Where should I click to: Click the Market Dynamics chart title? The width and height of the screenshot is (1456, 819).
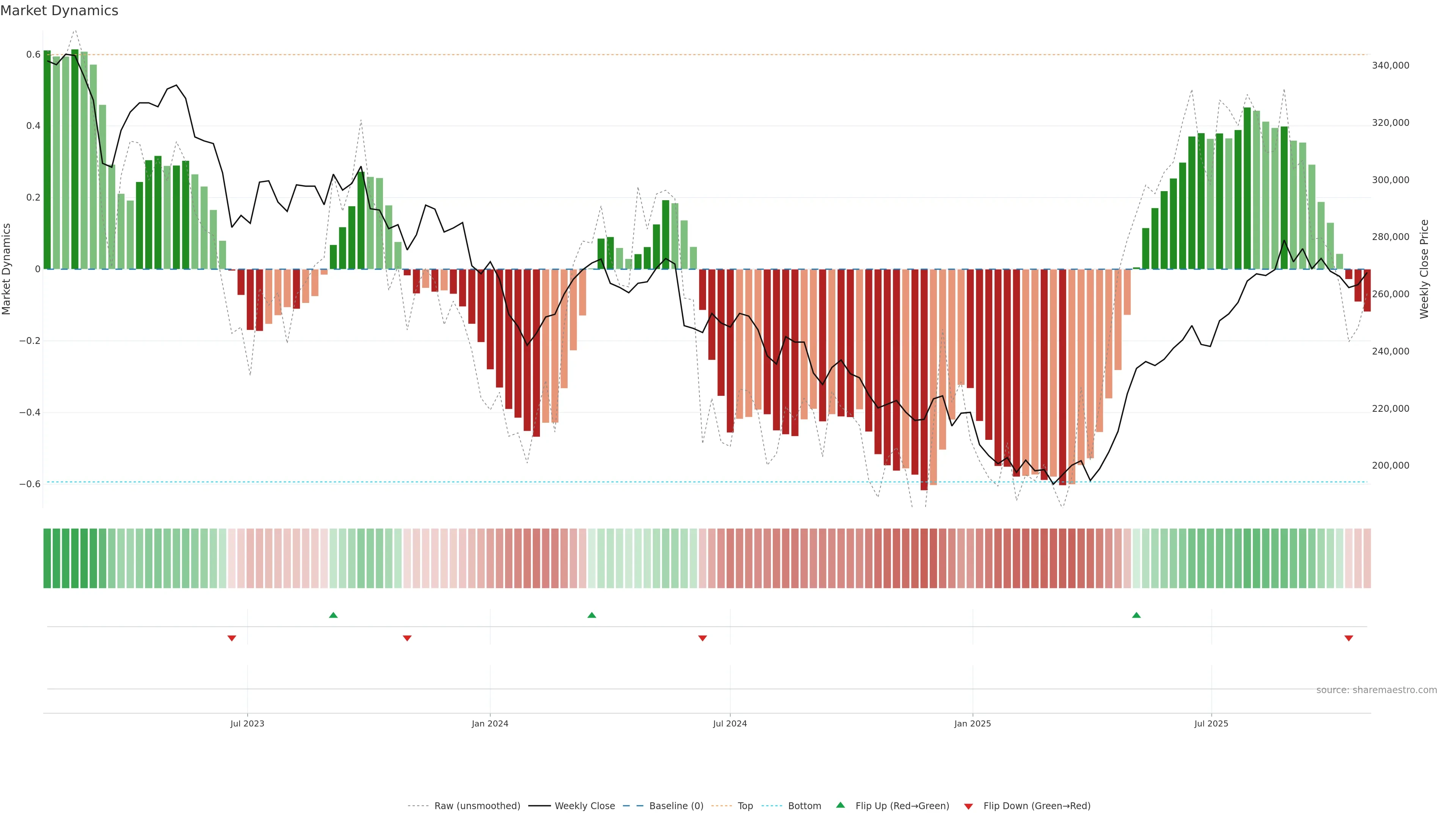point(60,11)
